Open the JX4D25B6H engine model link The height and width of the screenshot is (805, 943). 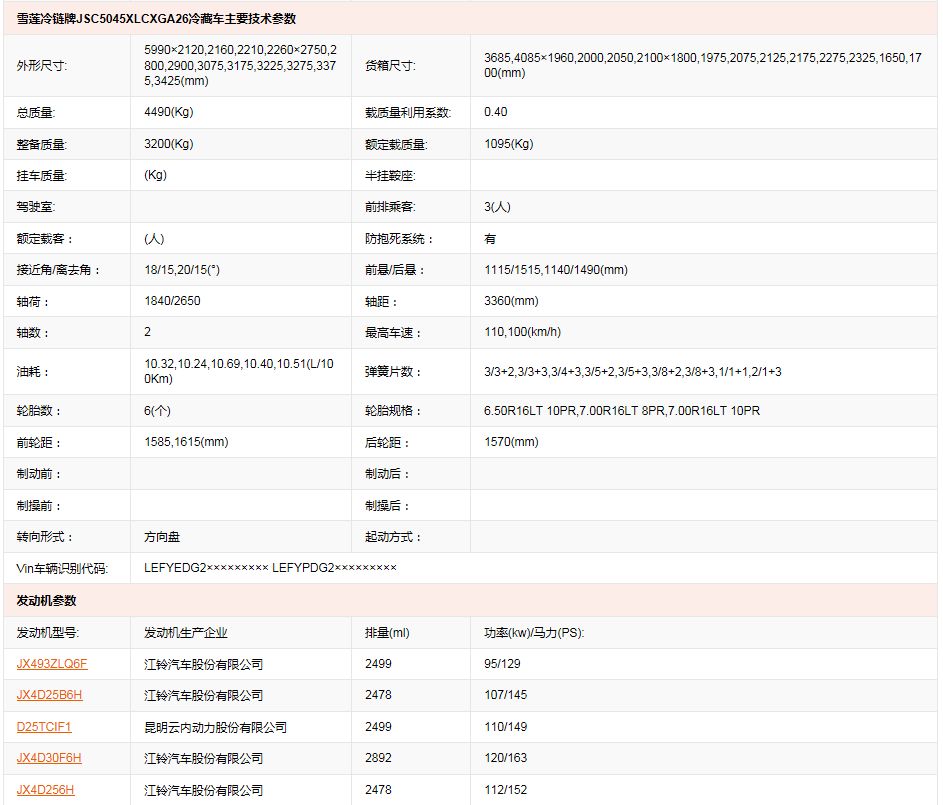[49, 695]
